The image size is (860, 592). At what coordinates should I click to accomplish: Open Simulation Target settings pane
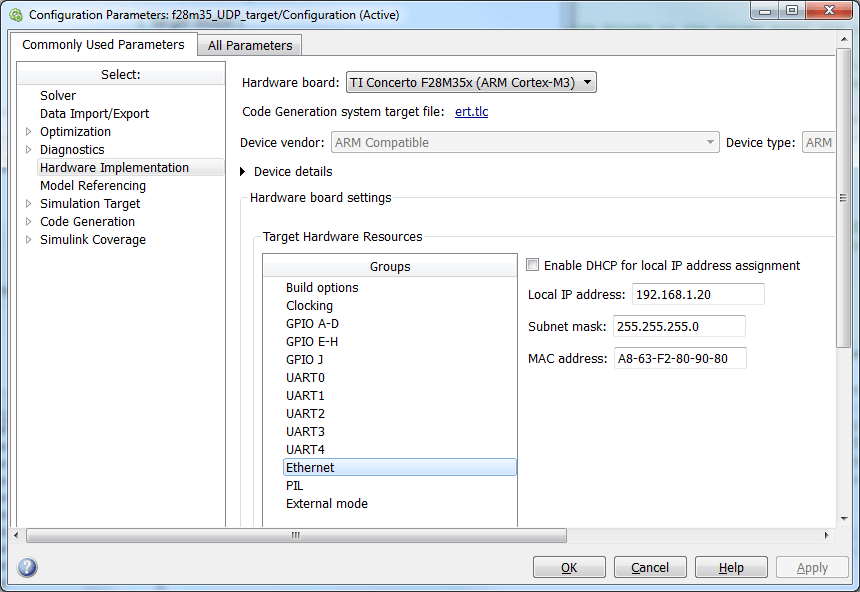(90, 204)
